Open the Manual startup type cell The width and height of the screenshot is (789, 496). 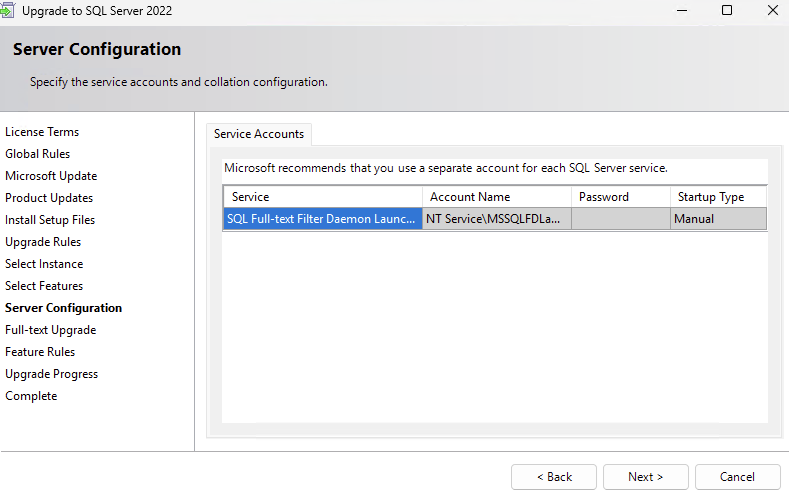tap(719, 219)
